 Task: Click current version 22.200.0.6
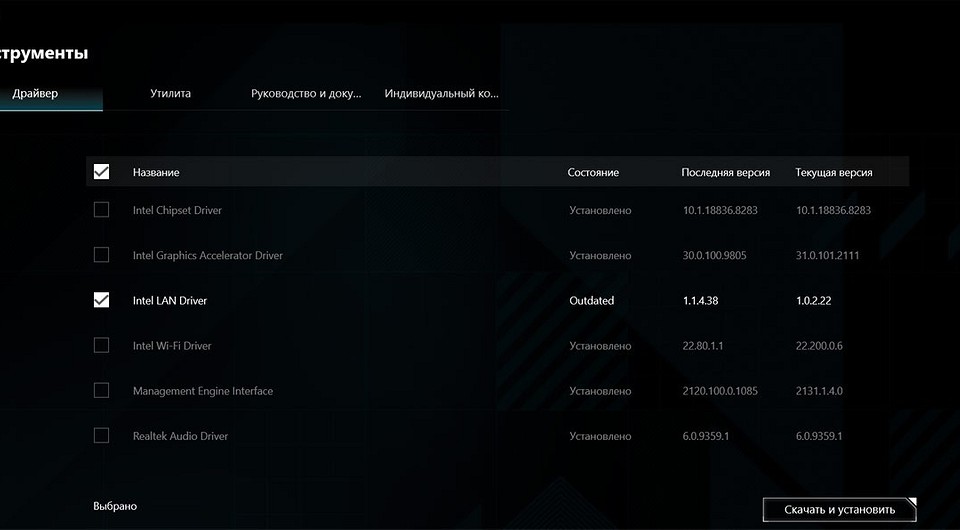[819, 346]
